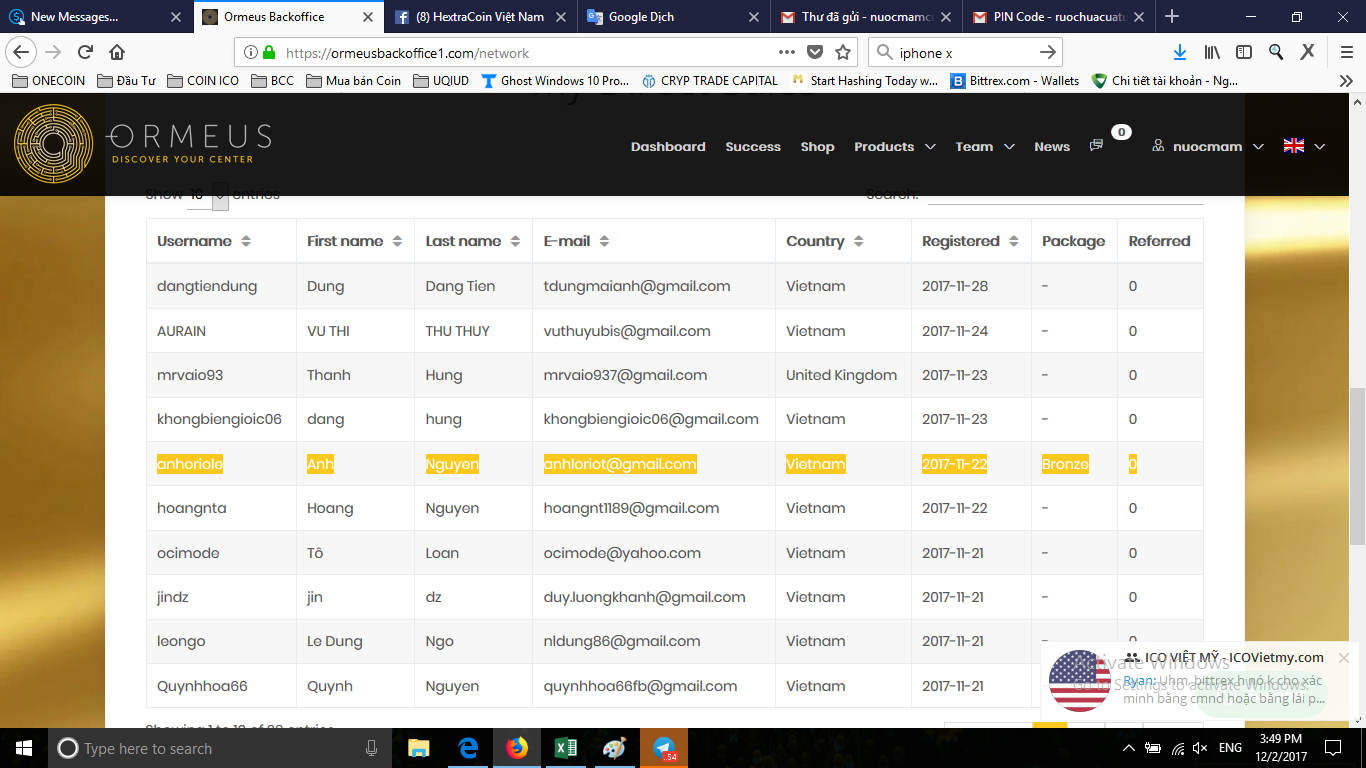Screen dimensions: 1366x768
Task: Click the search box containing iphone x
Action: pyautogui.click(x=966, y=53)
